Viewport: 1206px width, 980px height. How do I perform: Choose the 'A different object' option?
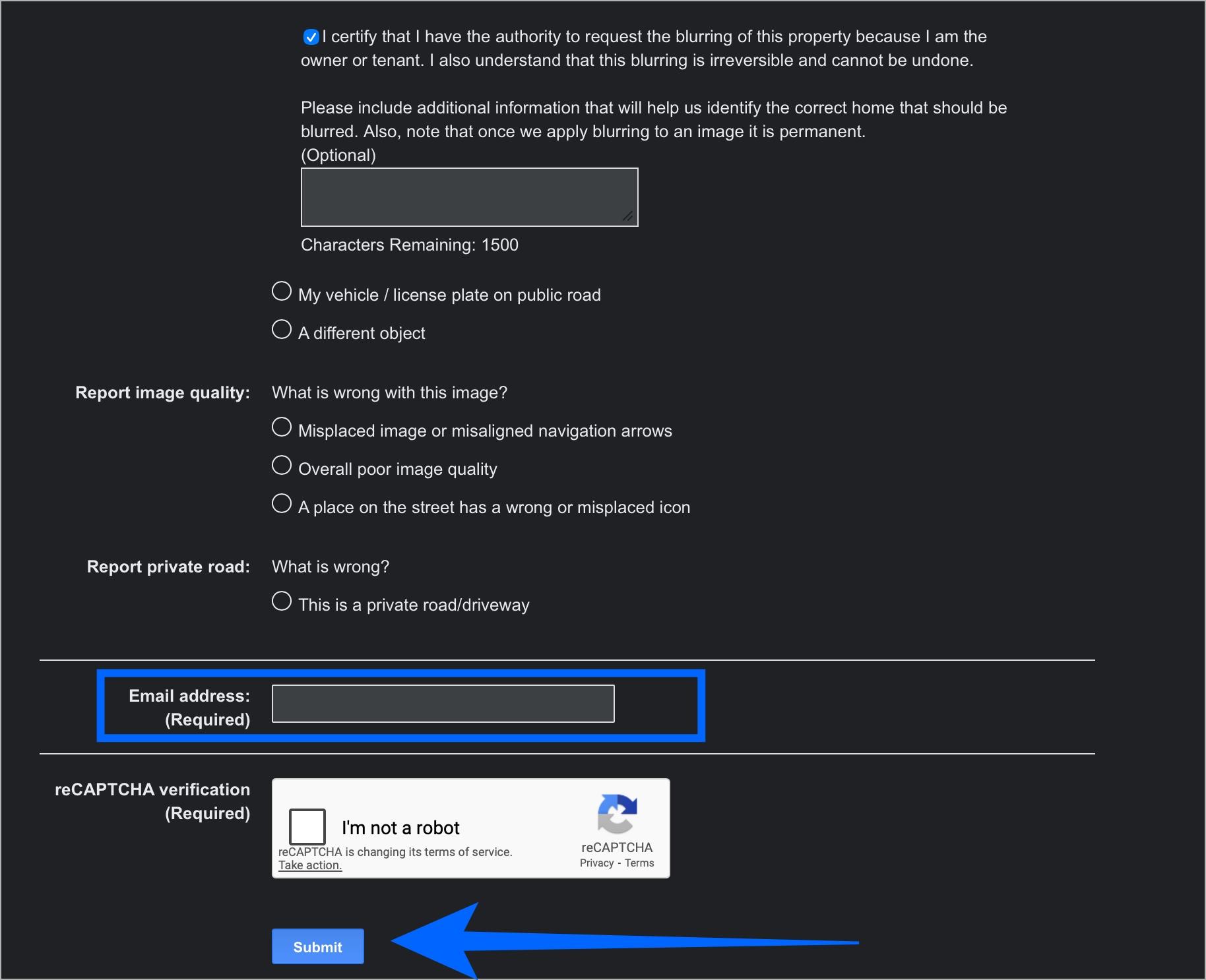(282, 330)
